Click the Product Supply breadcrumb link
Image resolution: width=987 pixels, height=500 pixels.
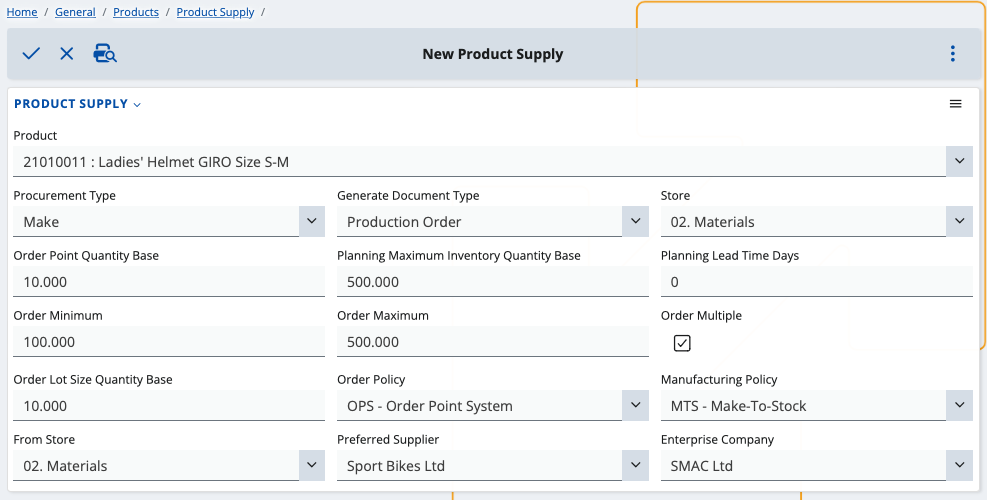click(x=215, y=12)
